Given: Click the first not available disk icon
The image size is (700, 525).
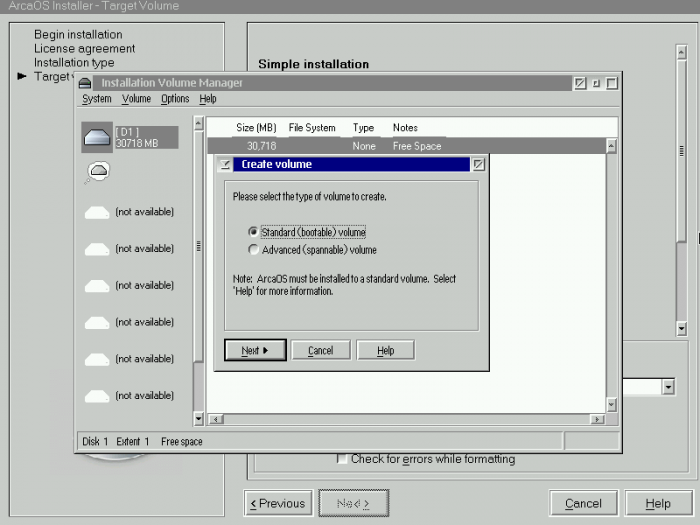Looking at the screenshot, I should coord(97,212).
